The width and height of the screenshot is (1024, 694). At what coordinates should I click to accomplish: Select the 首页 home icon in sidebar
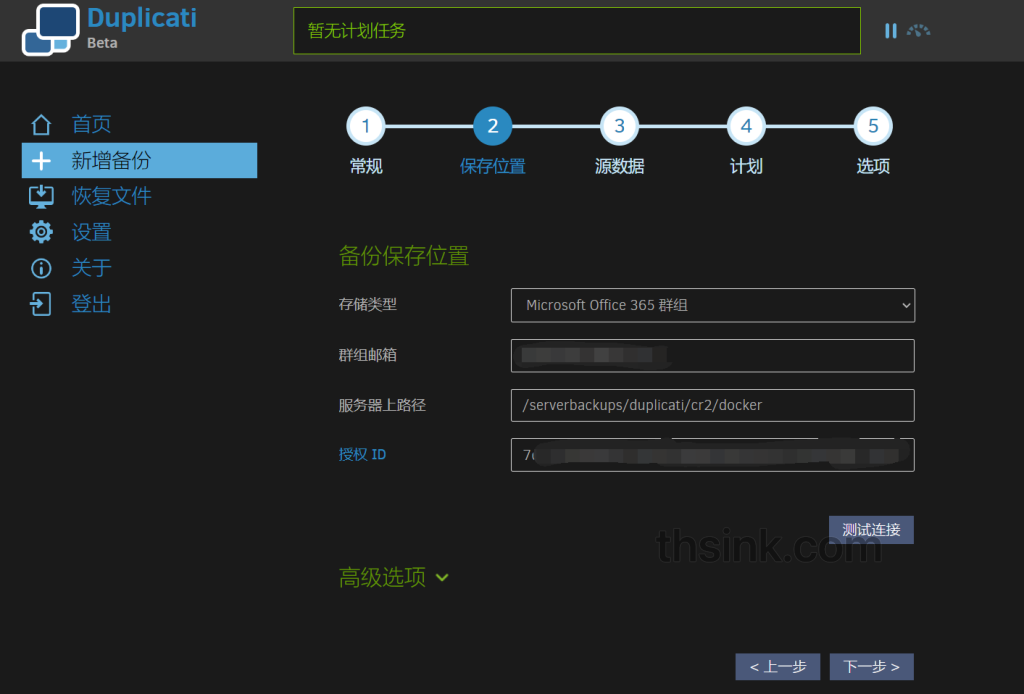coord(40,124)
